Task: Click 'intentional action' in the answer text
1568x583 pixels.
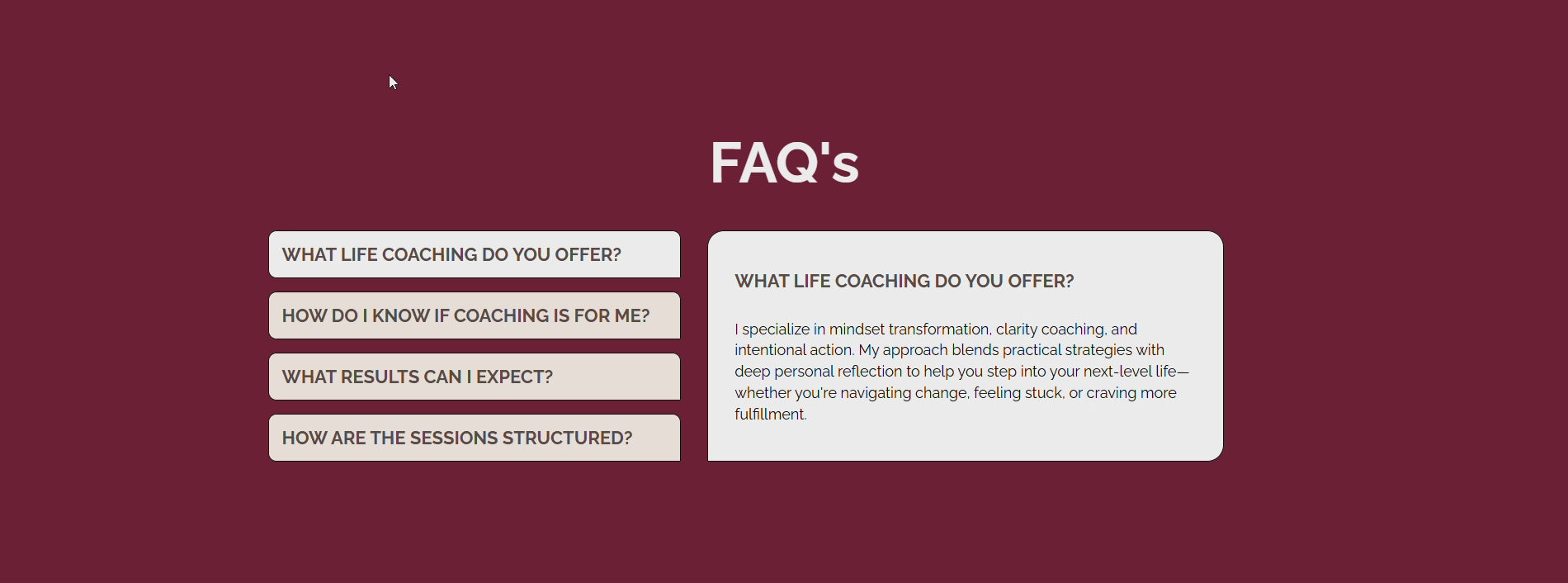Action: (x=793, y=350)
